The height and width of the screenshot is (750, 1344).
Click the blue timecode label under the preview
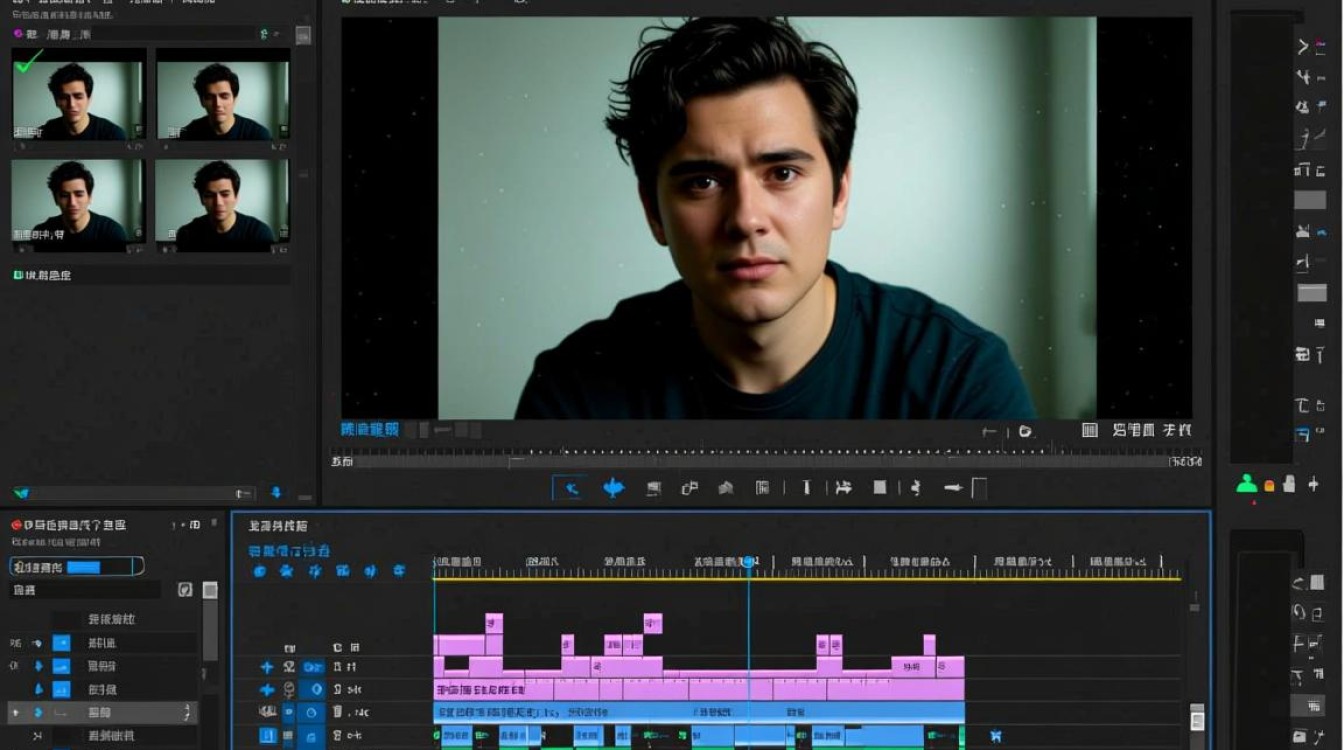click(x=369, y=429)
